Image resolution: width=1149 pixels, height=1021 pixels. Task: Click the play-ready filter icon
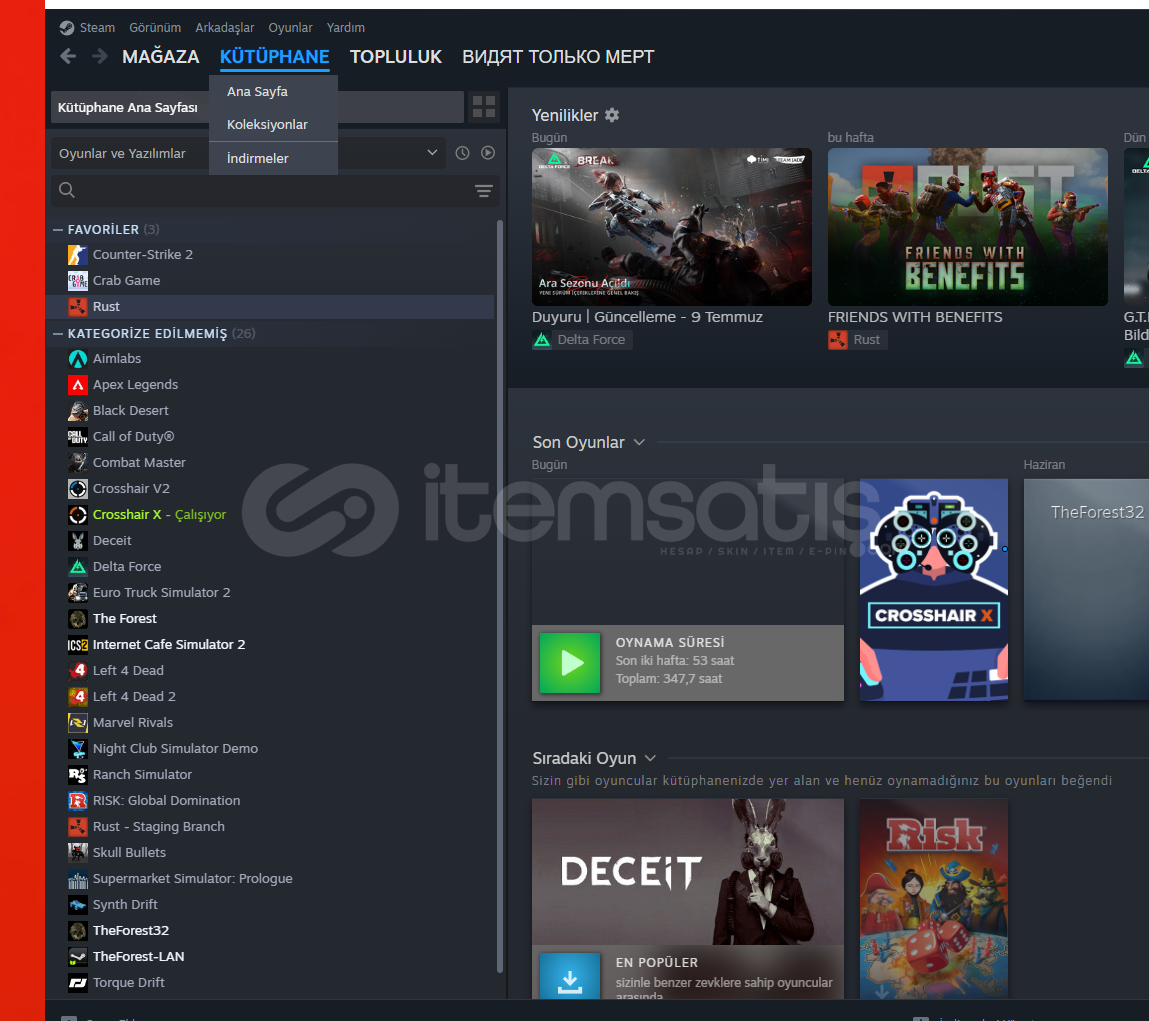[x=488, y=153]
